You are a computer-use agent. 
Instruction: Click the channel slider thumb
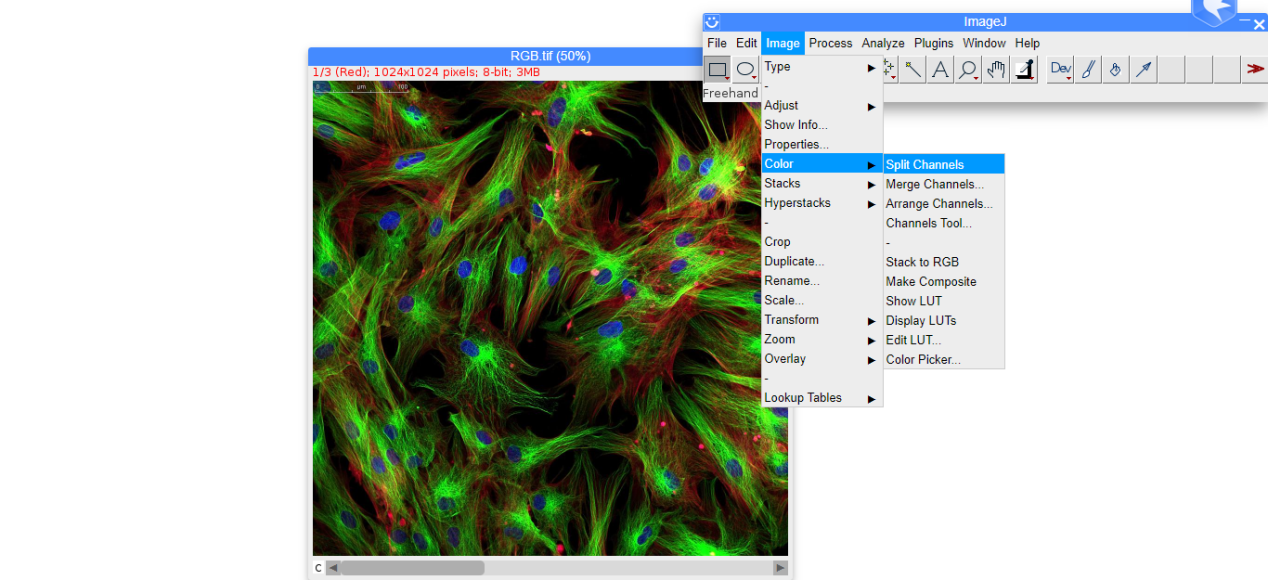pos(412,568)
